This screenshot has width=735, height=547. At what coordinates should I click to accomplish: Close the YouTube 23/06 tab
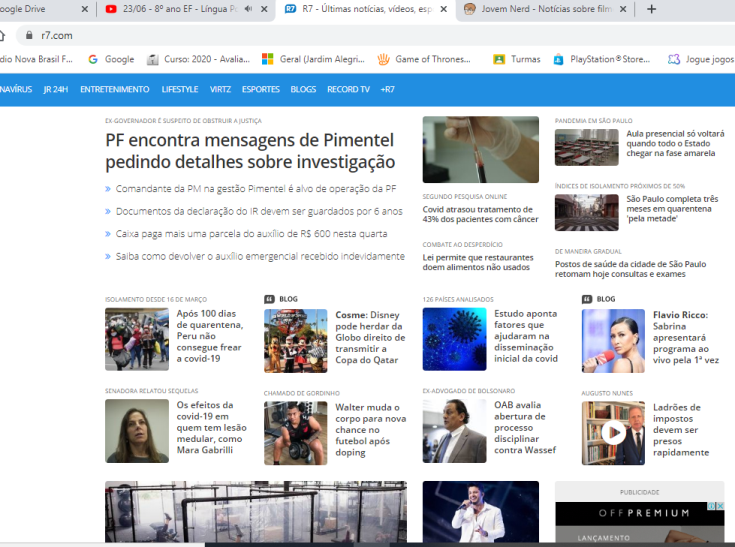pyautogui.click(x=264, y=9)
